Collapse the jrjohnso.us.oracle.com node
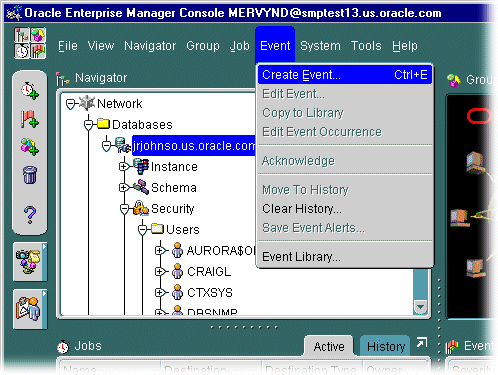This screenshot has height=375, width=498. tap(106, 146)
